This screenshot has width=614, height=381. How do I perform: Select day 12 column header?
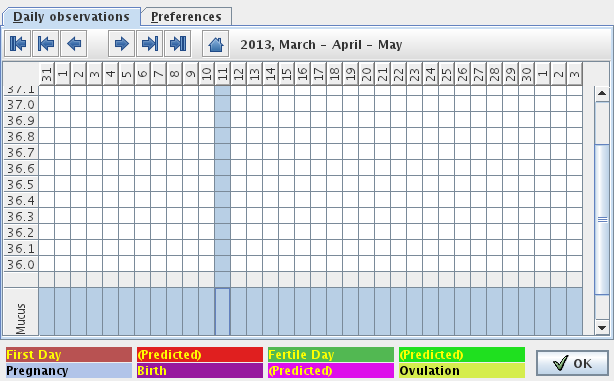point(238,74)
